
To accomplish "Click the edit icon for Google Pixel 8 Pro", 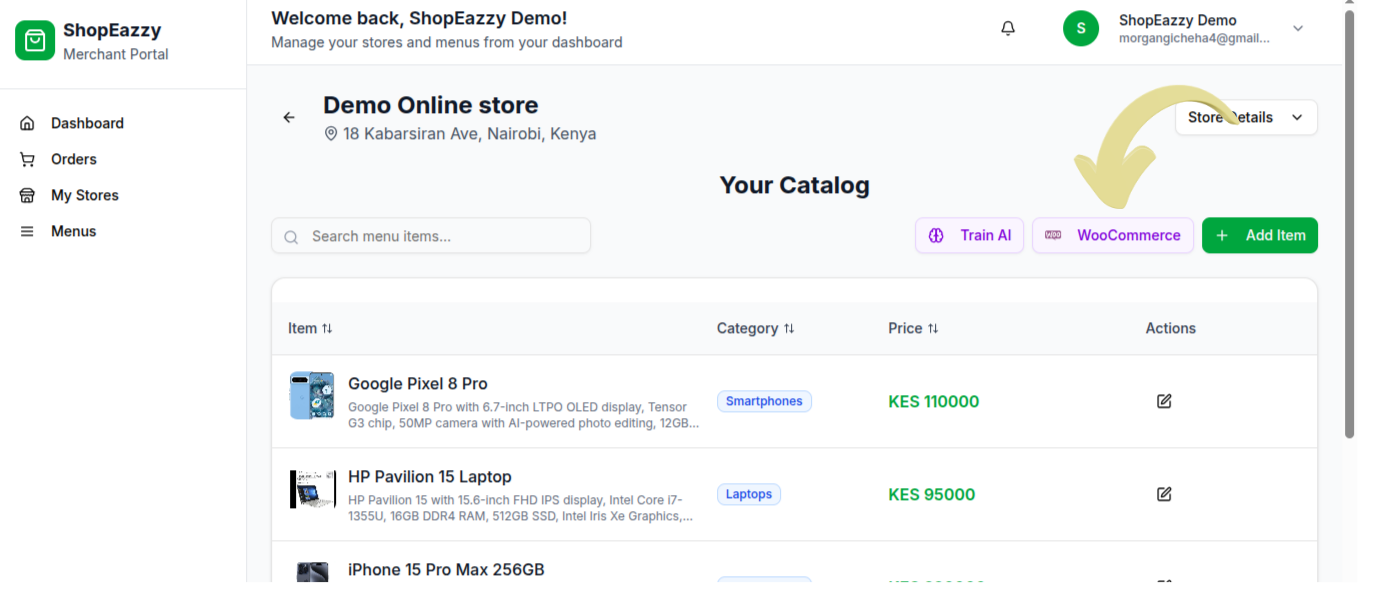I will [x=1164, y=401].
